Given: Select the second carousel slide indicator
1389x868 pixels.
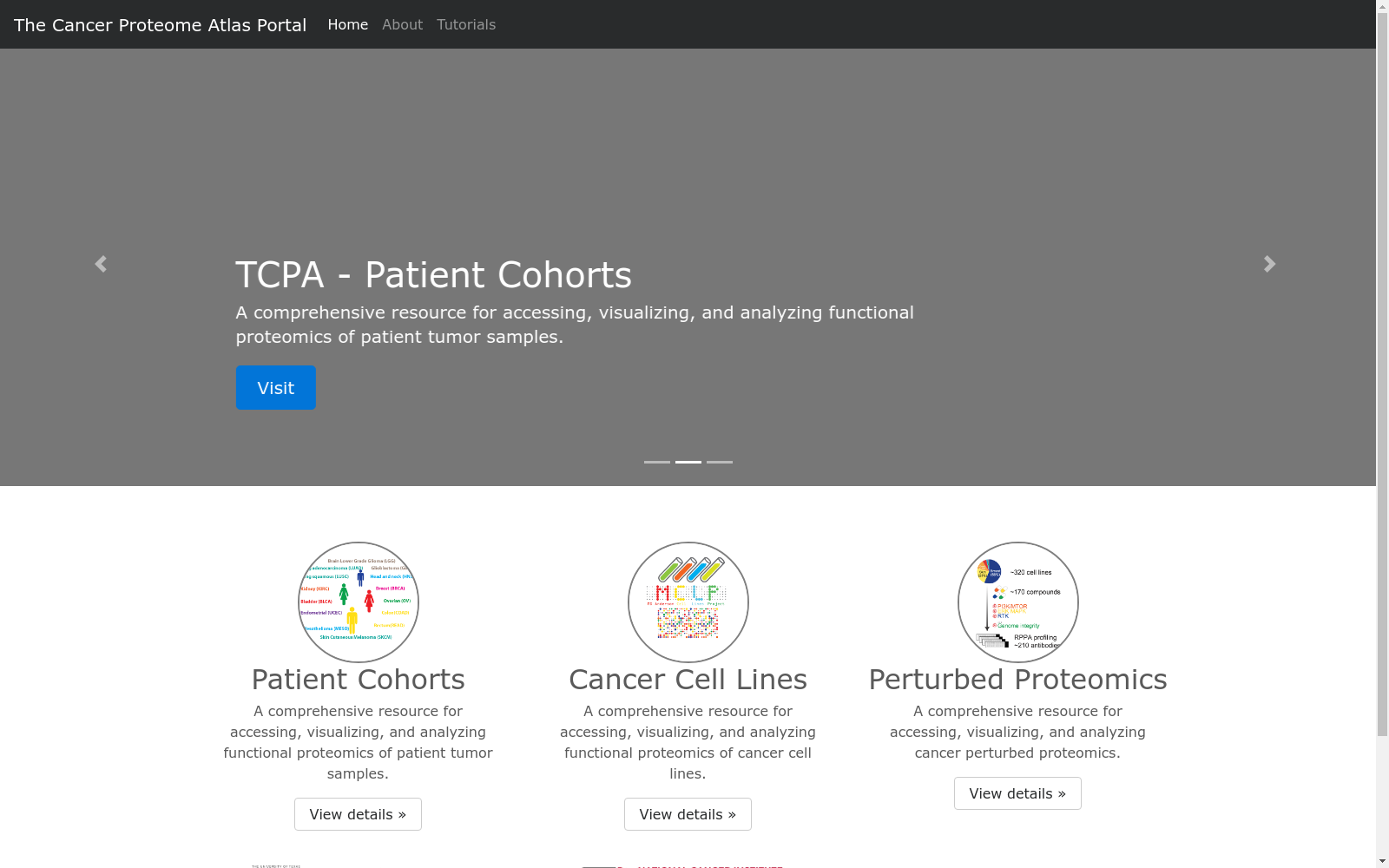Looking at the screenshot, I should coord(688,462).
